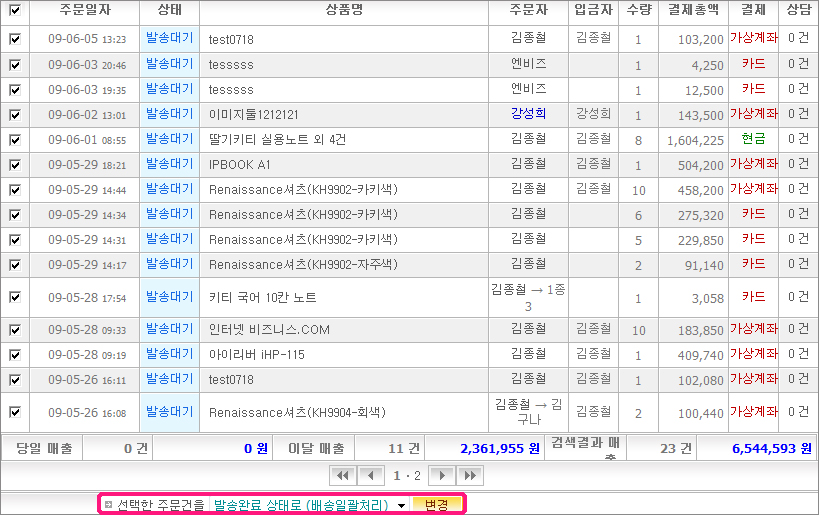
Task: Go to the first page of results
Action: (342, 475)
